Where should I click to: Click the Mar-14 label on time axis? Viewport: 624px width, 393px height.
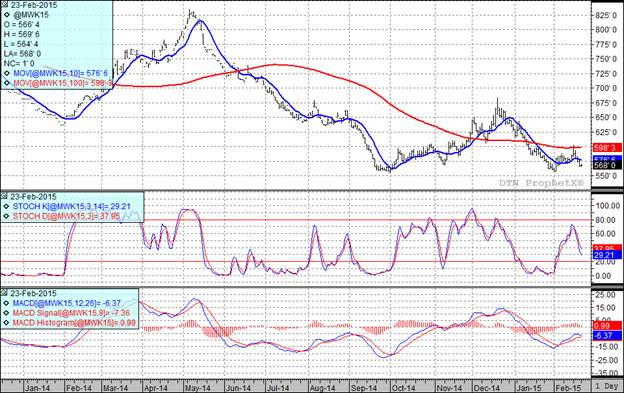tap(115, 388)
